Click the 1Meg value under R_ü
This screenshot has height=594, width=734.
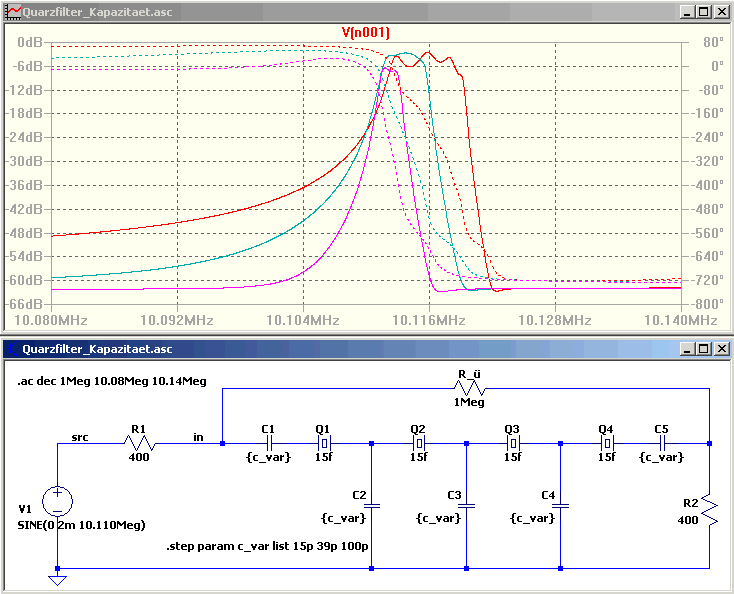pos(469,403)
